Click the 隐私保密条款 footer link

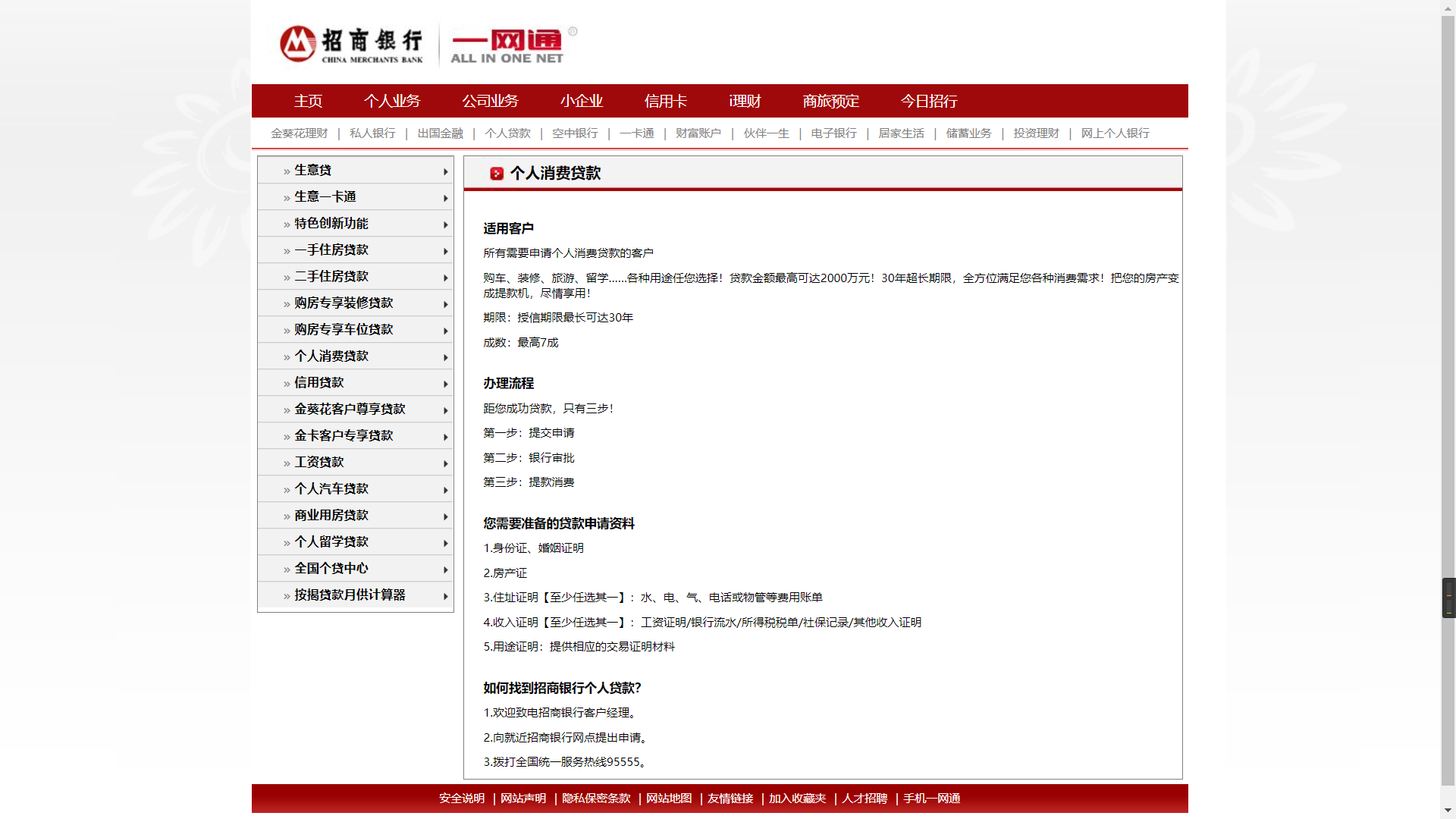[x=596, y=799]
